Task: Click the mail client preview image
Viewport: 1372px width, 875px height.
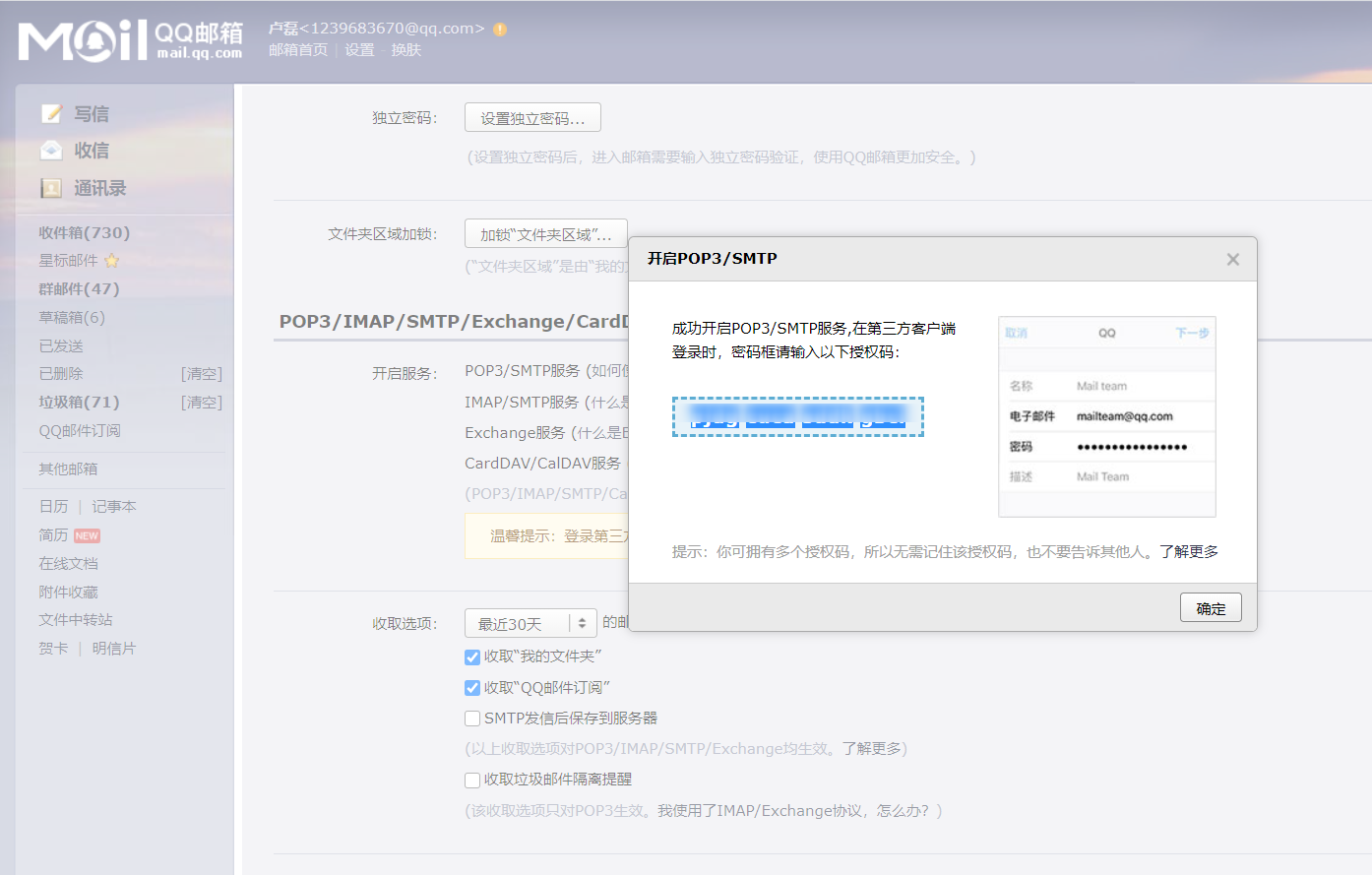Action: [1107, 416]
